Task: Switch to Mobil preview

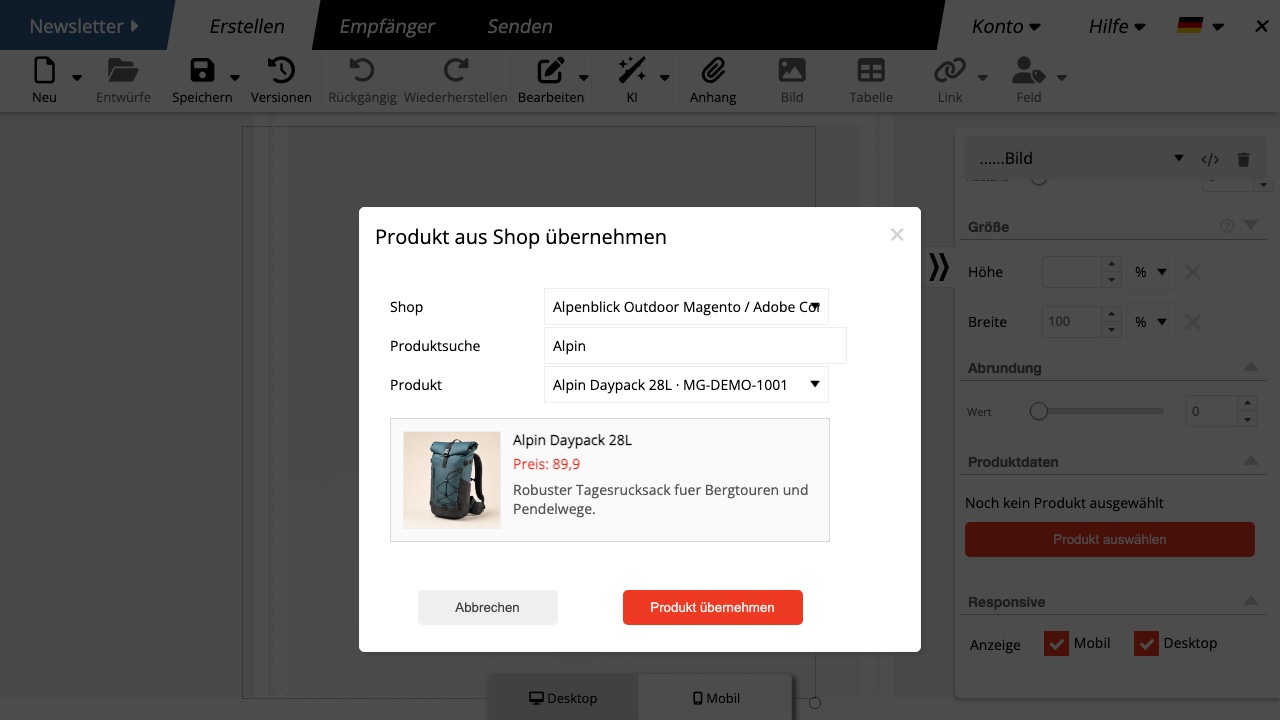Action: coord(716,698)
